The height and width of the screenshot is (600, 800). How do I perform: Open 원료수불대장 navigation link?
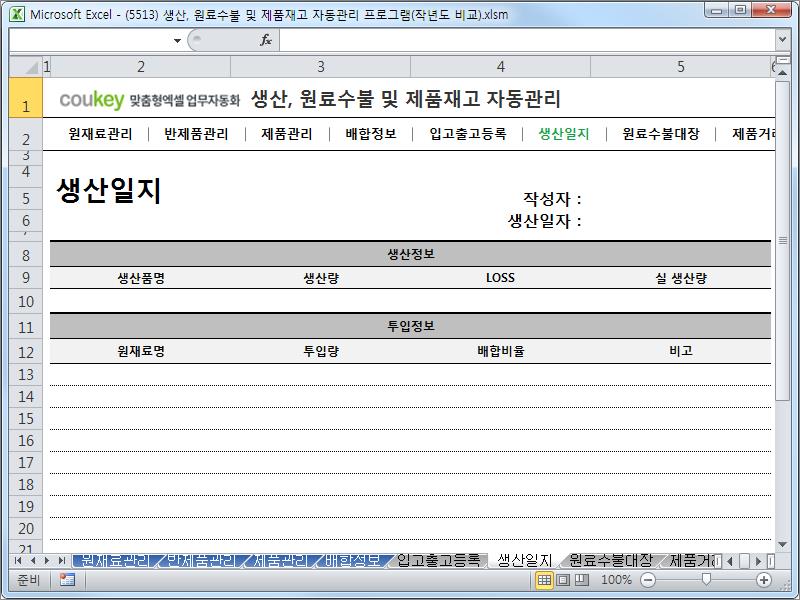pos(661,134)
